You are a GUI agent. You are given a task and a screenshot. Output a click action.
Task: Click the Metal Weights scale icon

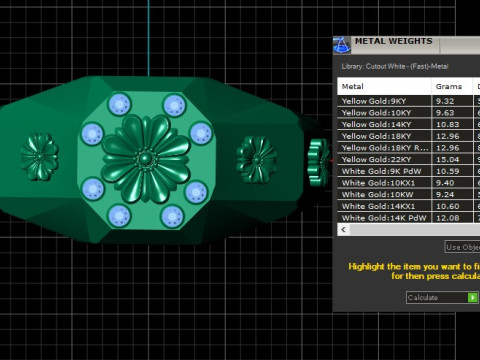coord(342,45)
